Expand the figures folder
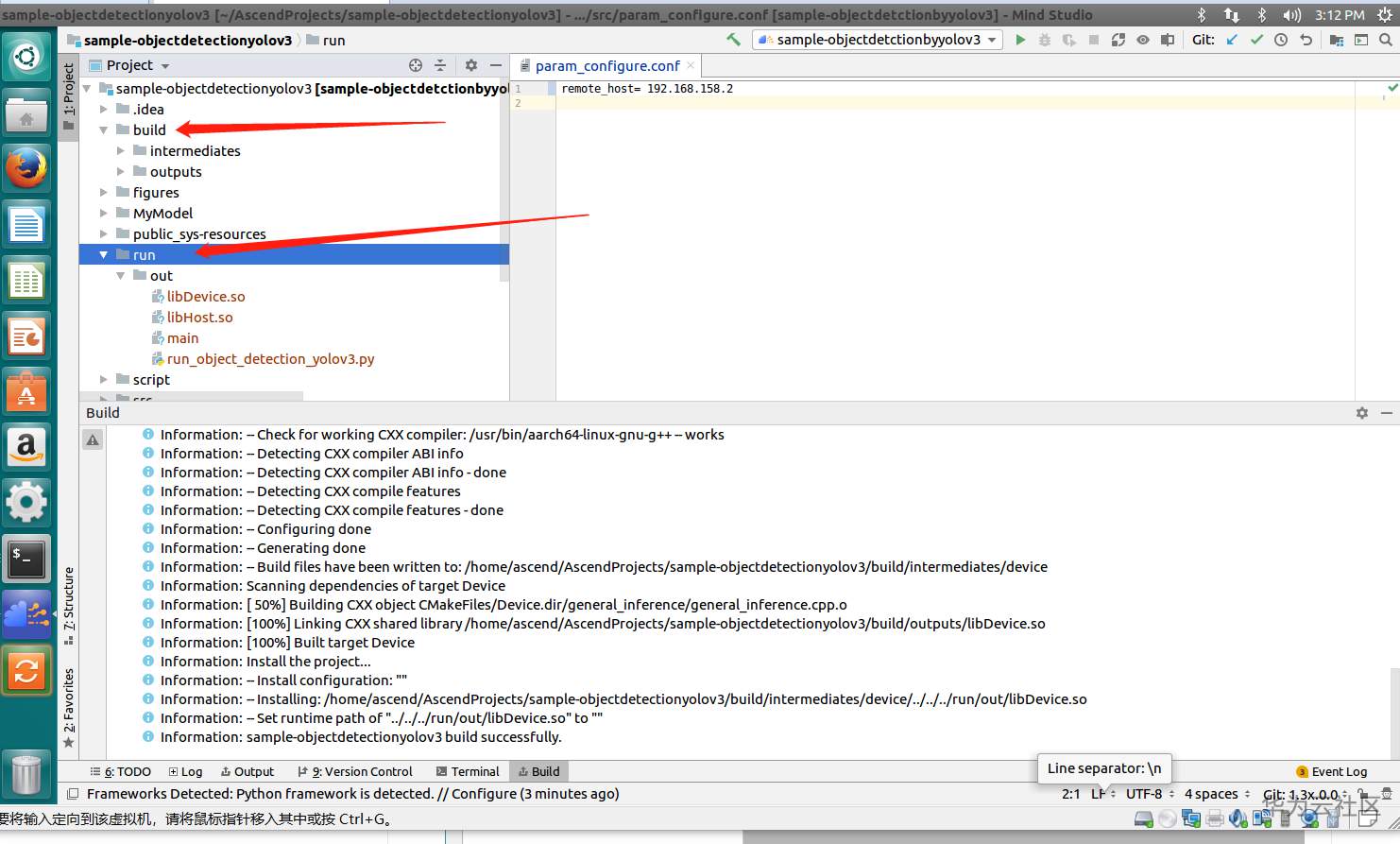Viewport: 1400px width, 844px height. [104, 193]
